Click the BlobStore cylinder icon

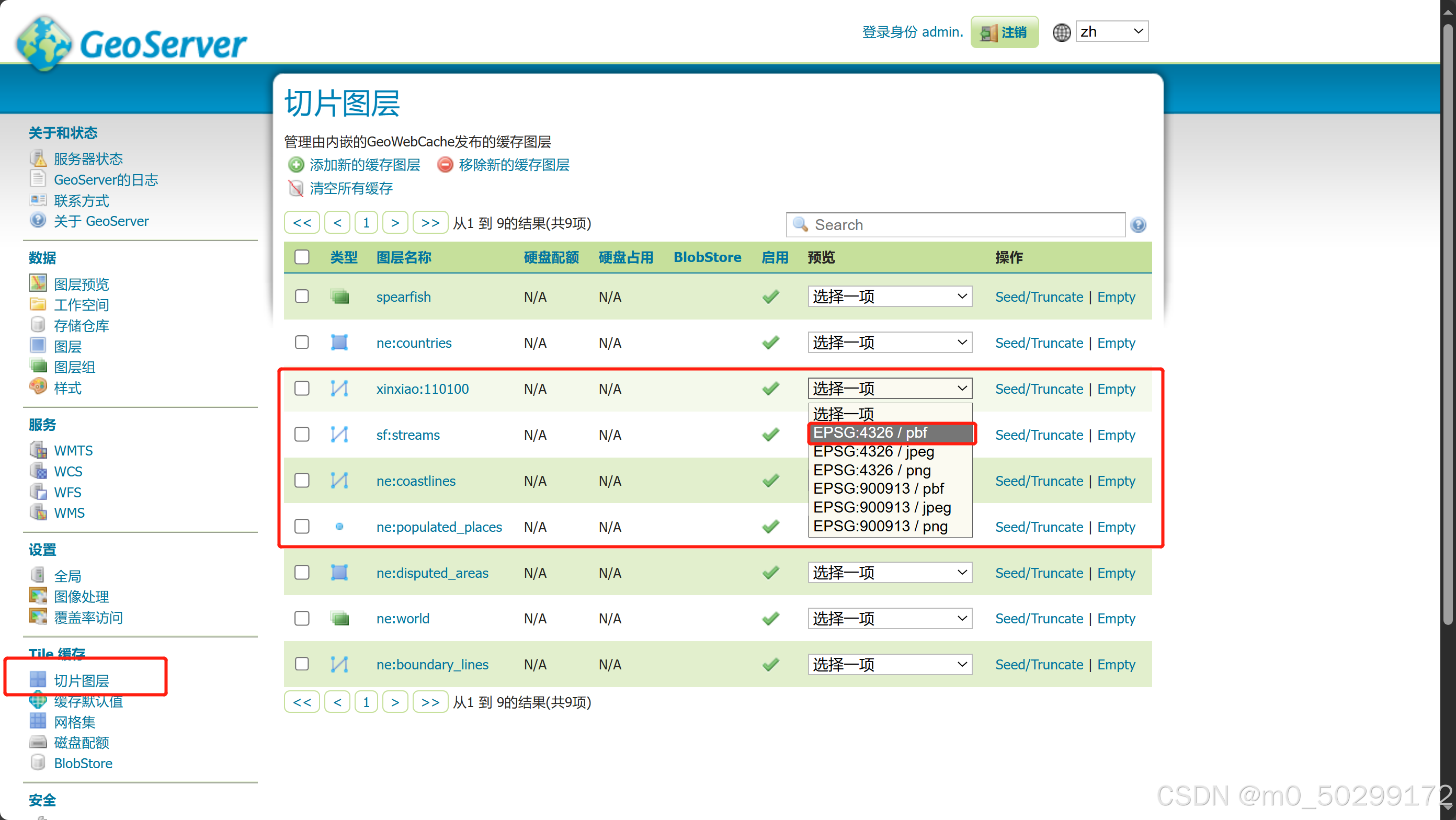[38, 762]
